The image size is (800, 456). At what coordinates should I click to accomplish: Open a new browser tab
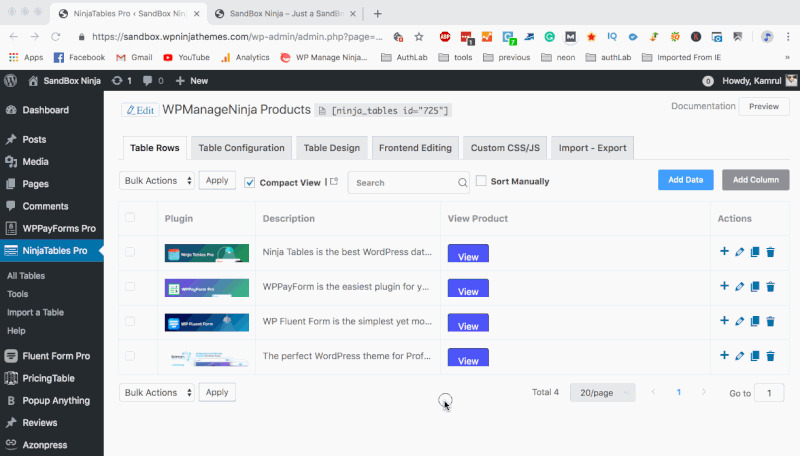tap(378, 14)
